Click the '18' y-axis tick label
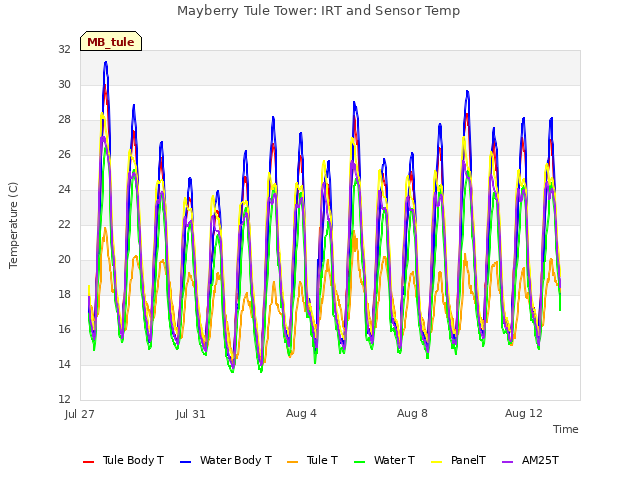Image resolution: width=640 pixels, height=480 pixels. click(x=64, y=294)
